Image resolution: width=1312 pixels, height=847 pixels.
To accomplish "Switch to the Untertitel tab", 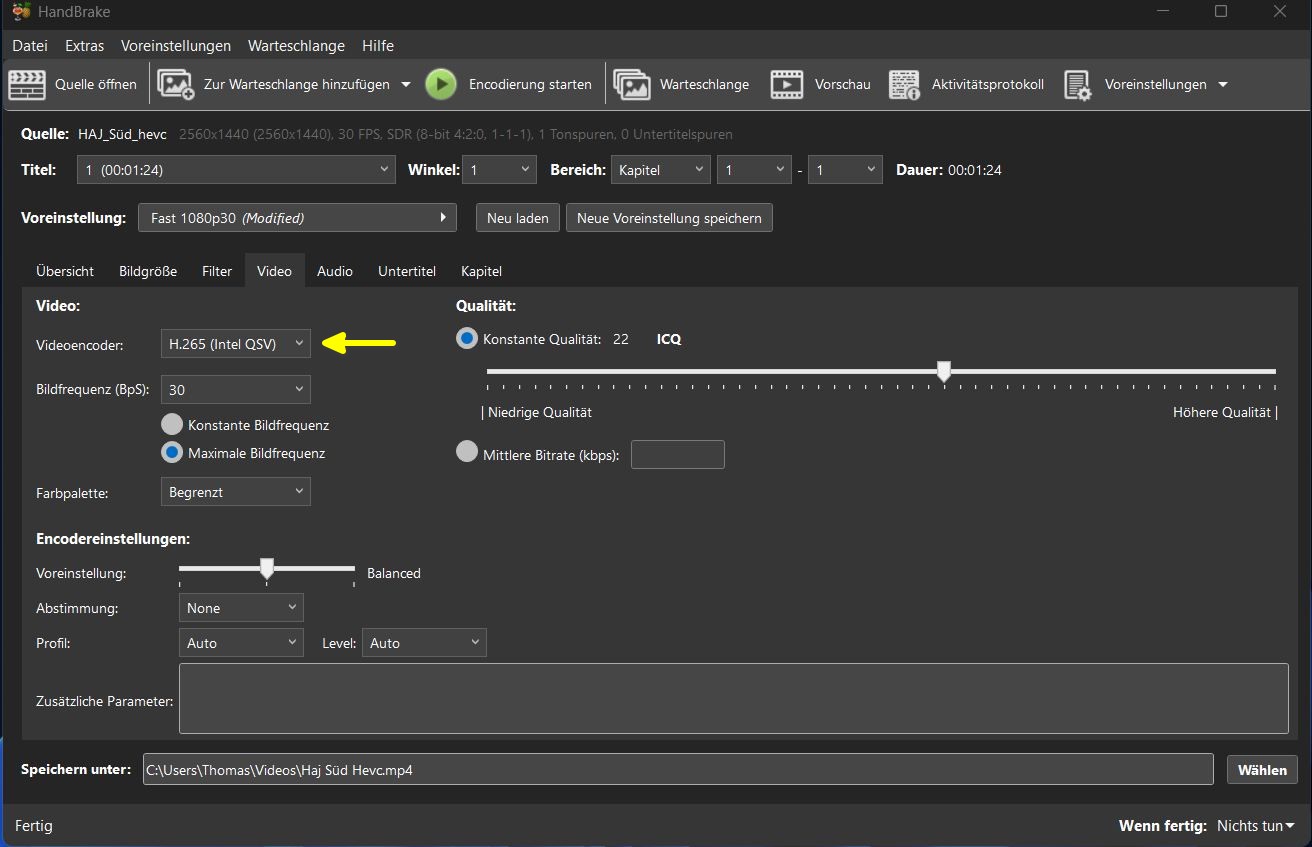I will (407, 271).
